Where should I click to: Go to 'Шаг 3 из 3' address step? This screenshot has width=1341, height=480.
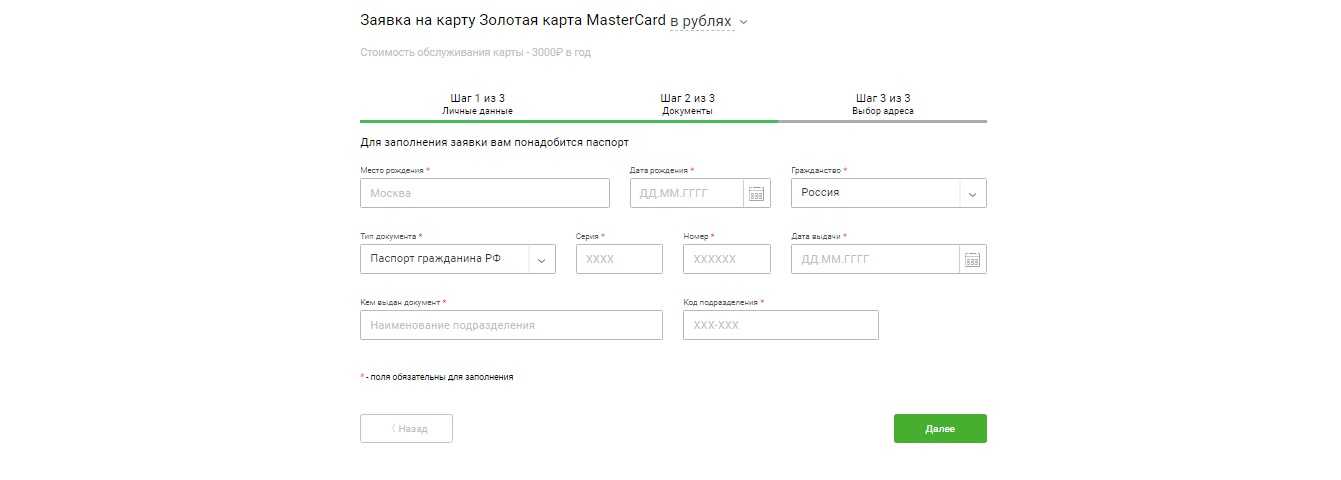(x=882, y=104)
